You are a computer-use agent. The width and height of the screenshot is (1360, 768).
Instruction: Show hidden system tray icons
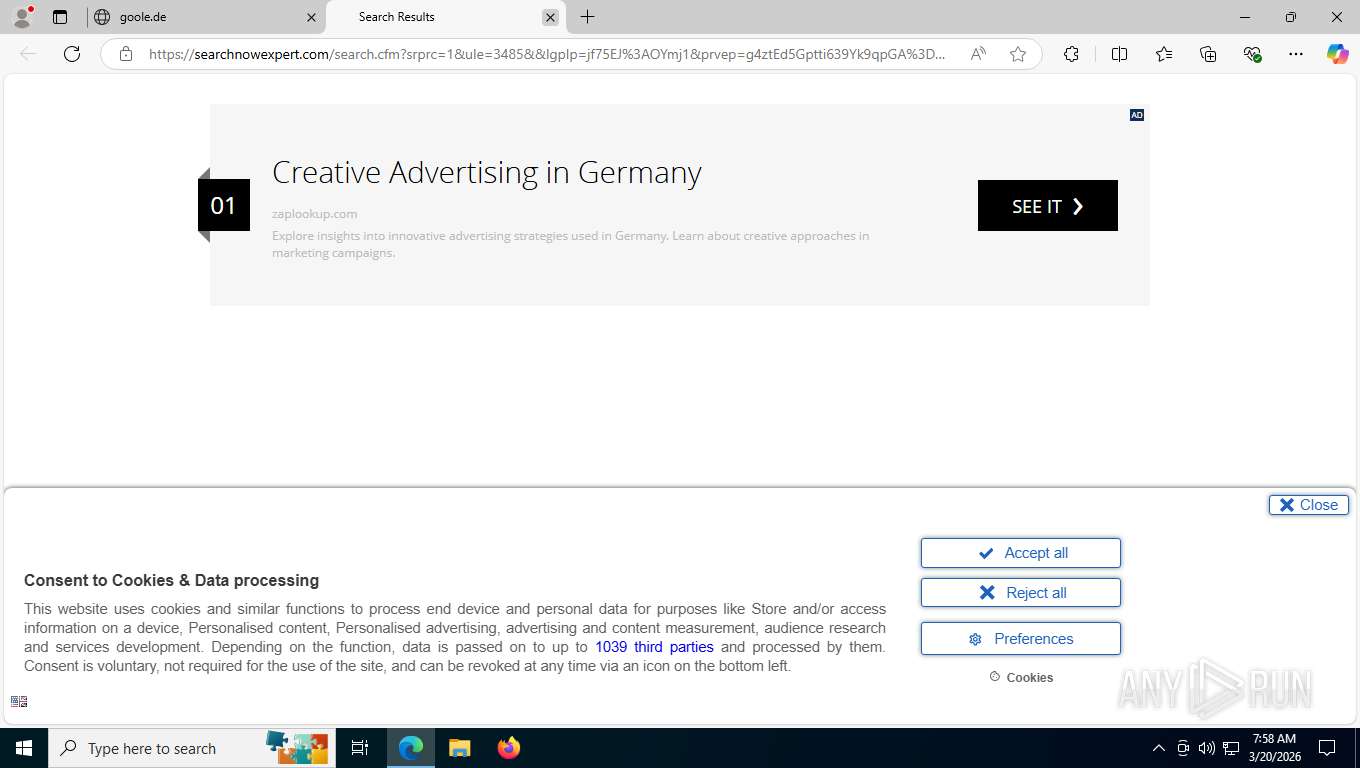point(1159,748)
